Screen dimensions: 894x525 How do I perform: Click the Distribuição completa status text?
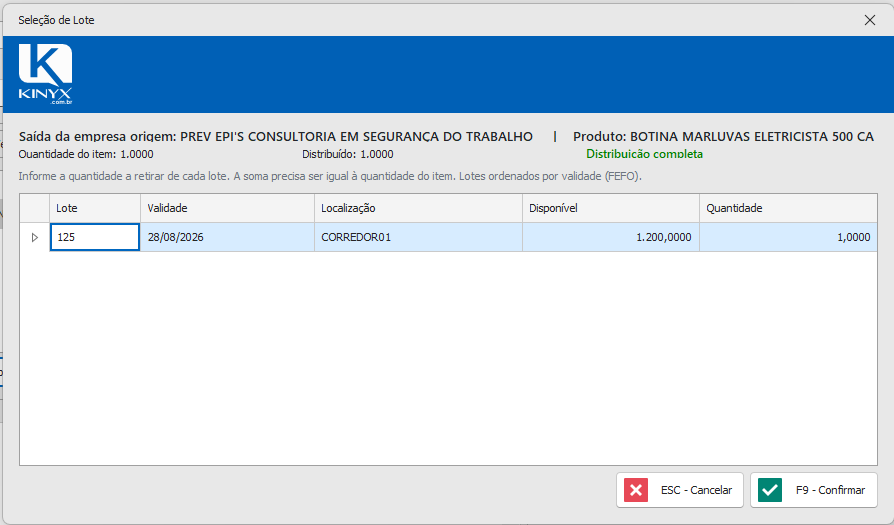(644, 154)
